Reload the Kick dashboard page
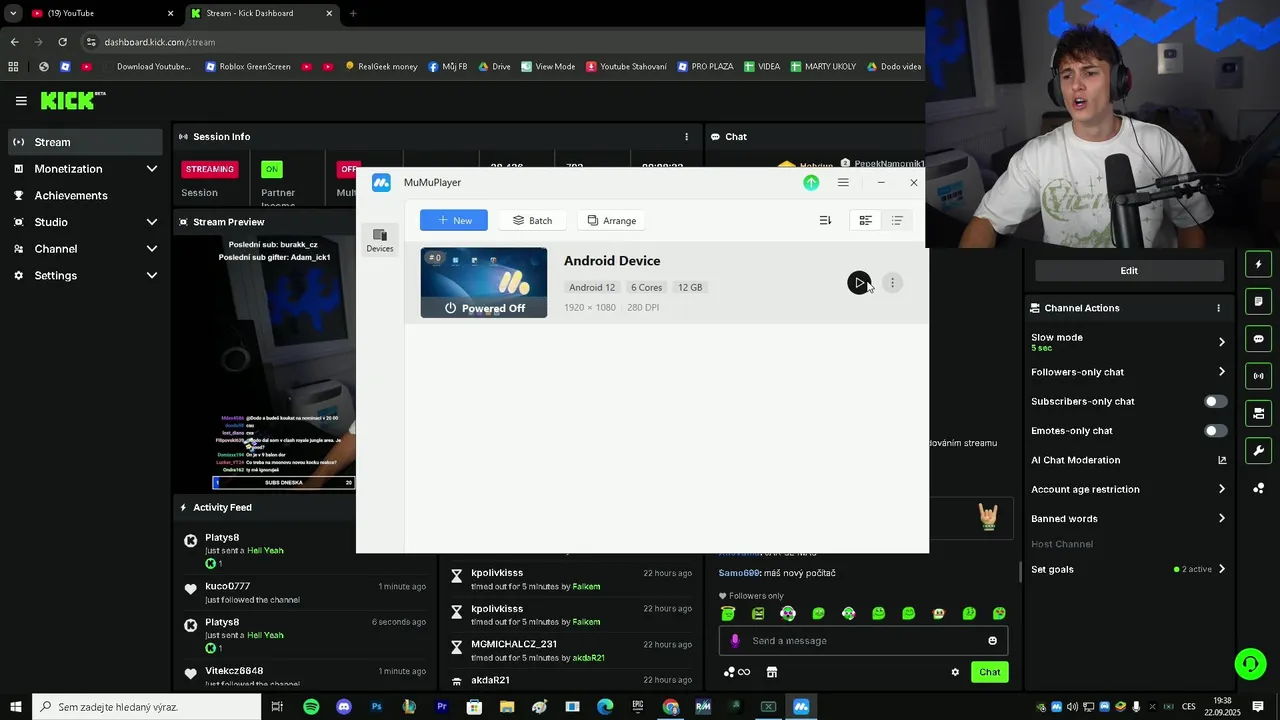Image resolution: width=1280 pixels, height=720 pixels. point(62,42)
